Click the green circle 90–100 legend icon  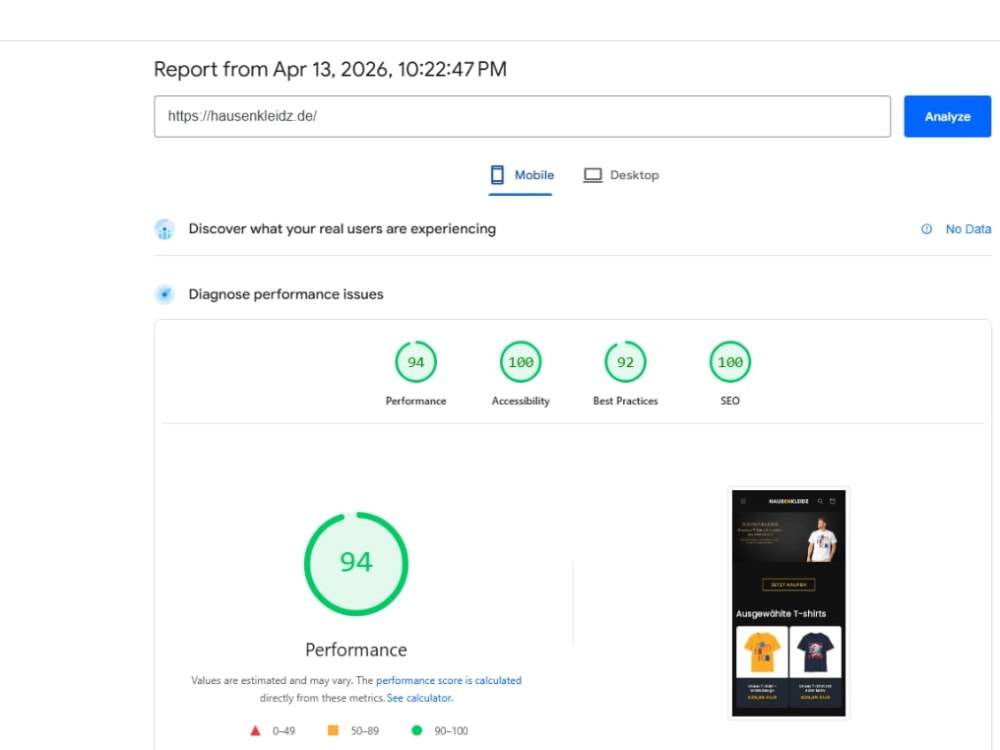[416, 730]
